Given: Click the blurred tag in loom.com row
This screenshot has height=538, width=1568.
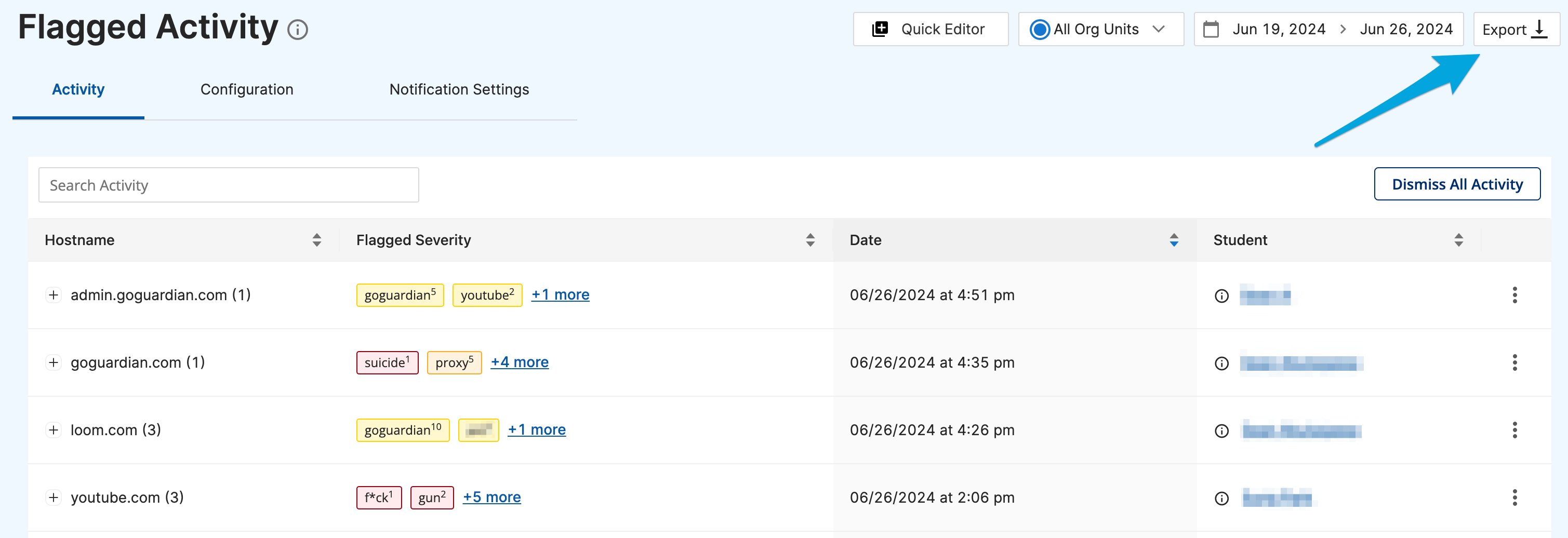Looking at the screenshot, I should point(479,431).
